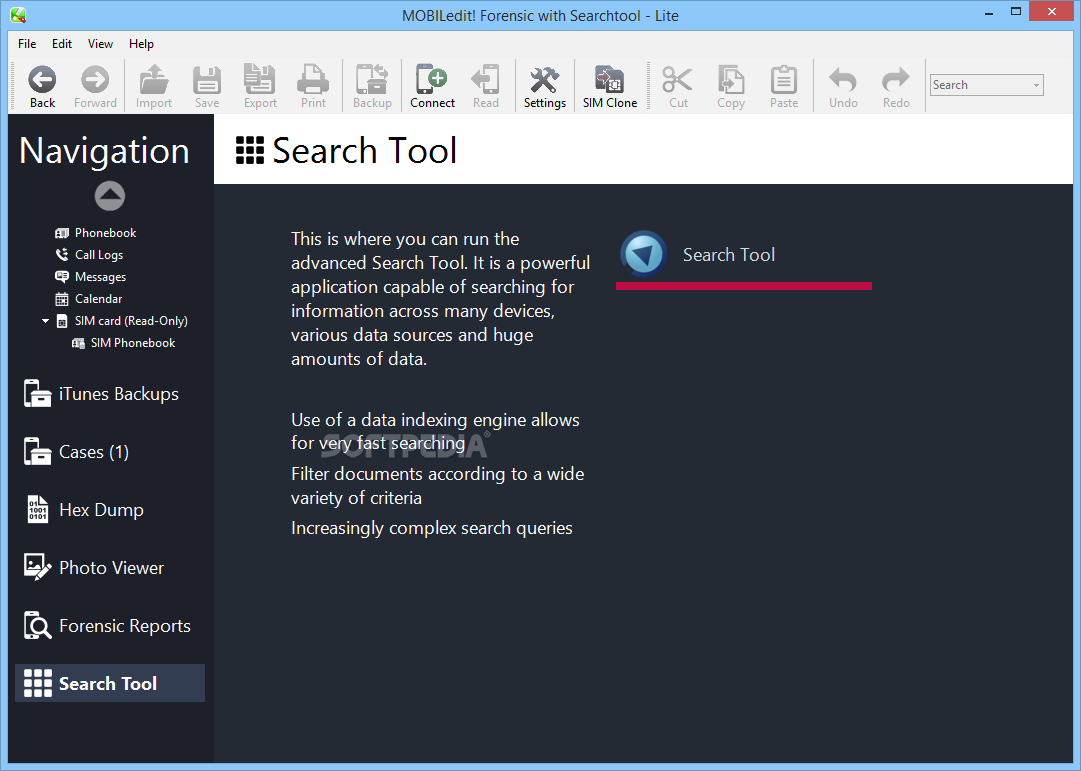
Task: Click the Undo toolbar arrow
Action: [843, 87]
